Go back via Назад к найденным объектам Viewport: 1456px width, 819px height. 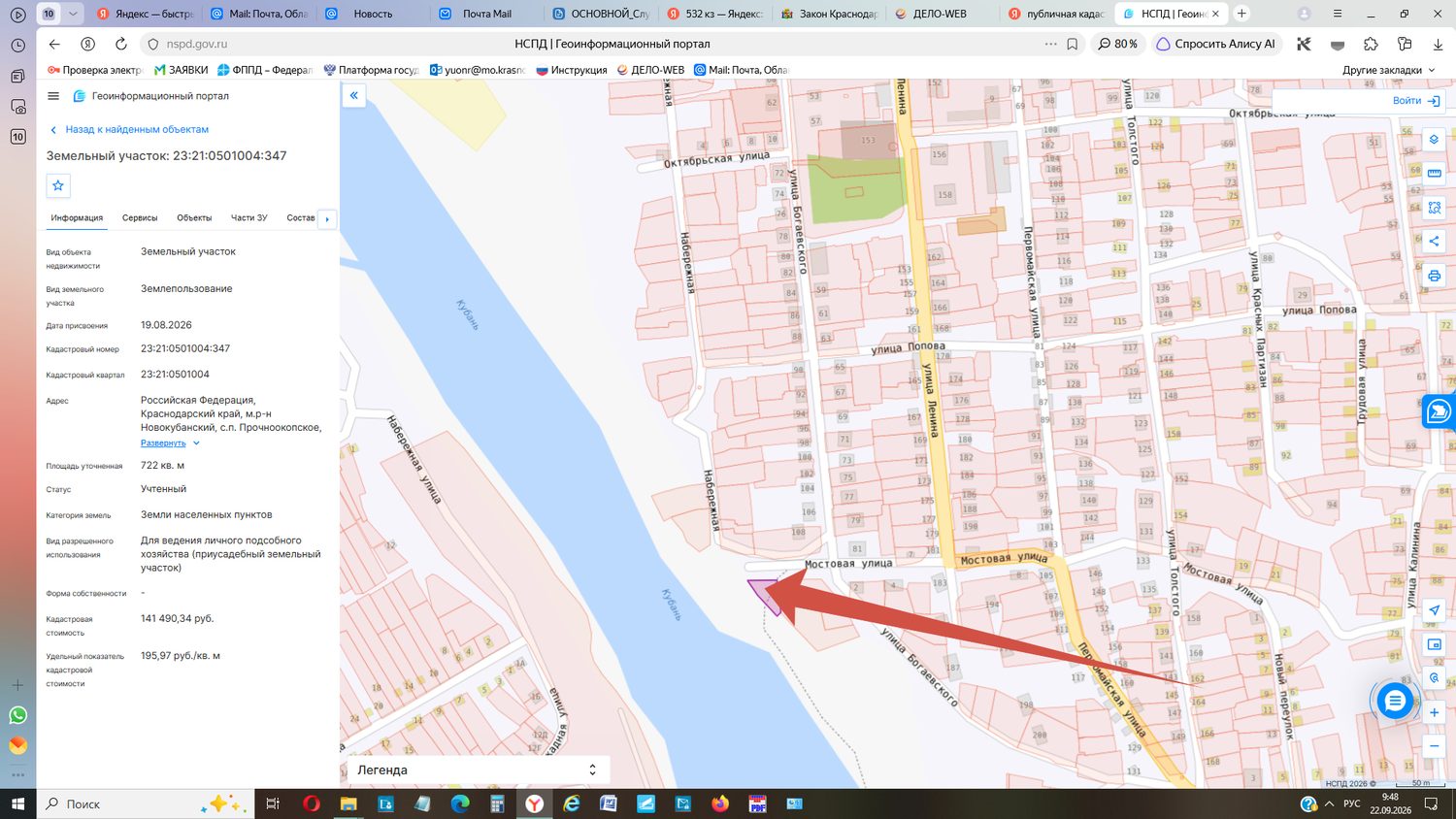130,129
